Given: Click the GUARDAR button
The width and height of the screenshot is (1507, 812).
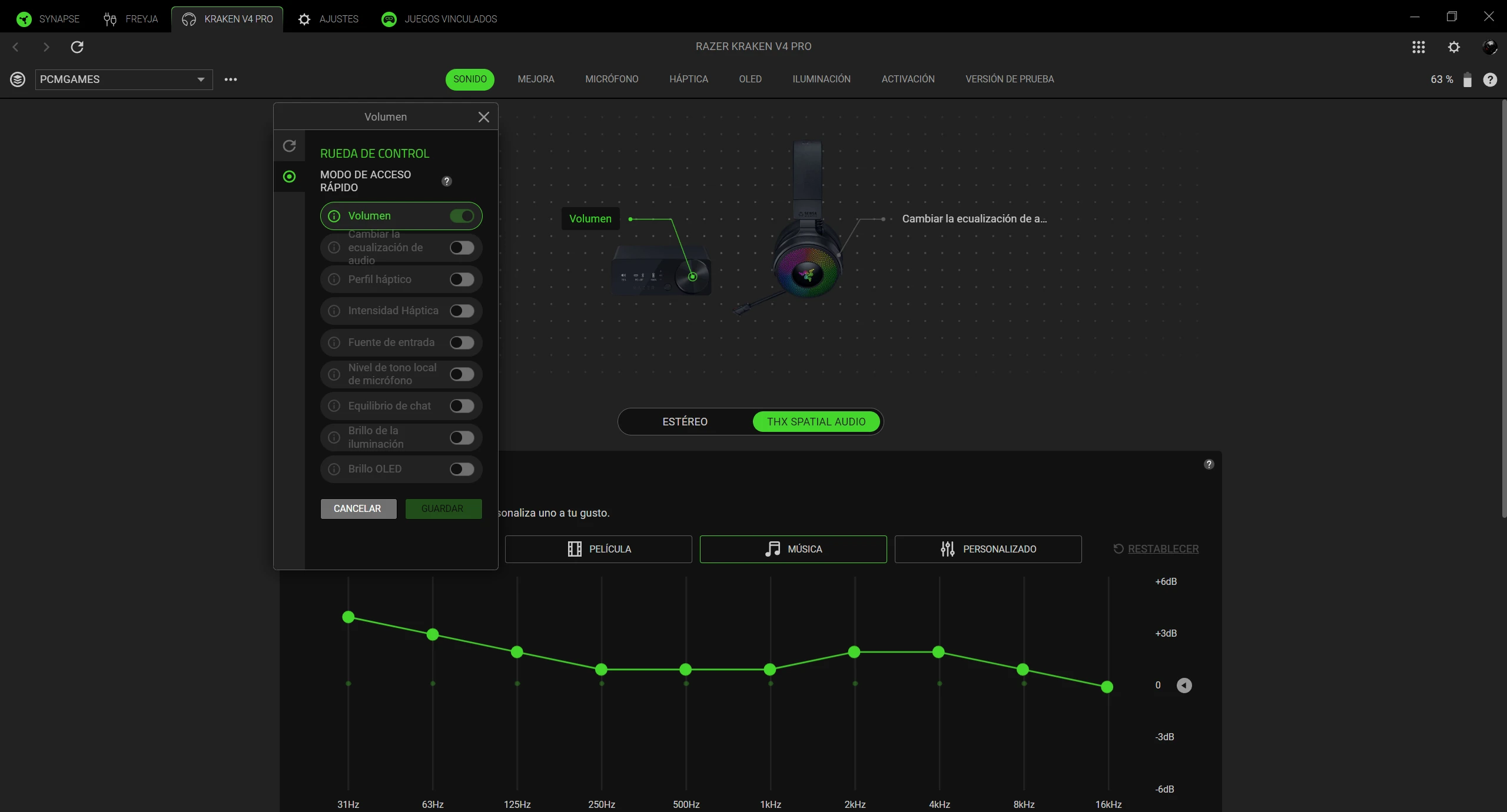Looking at the screenshot, I should coord(443,509).
